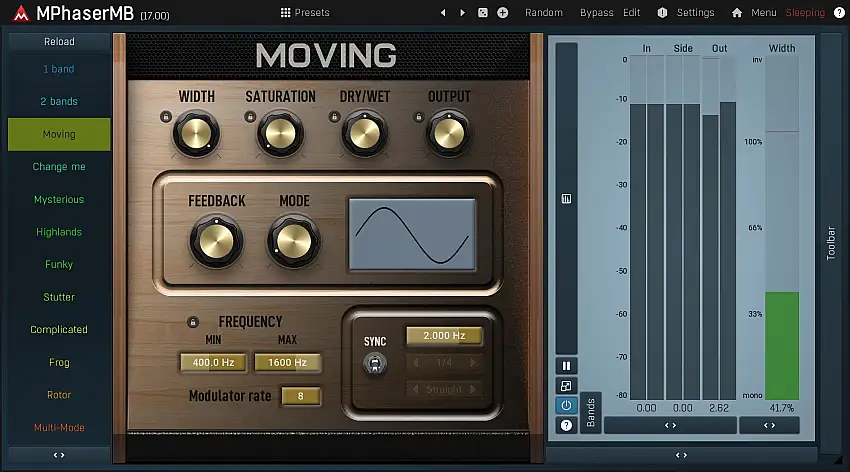Toggle Bypass in the top bar
The image size is (850, 472).
click(x=596, y=12)
